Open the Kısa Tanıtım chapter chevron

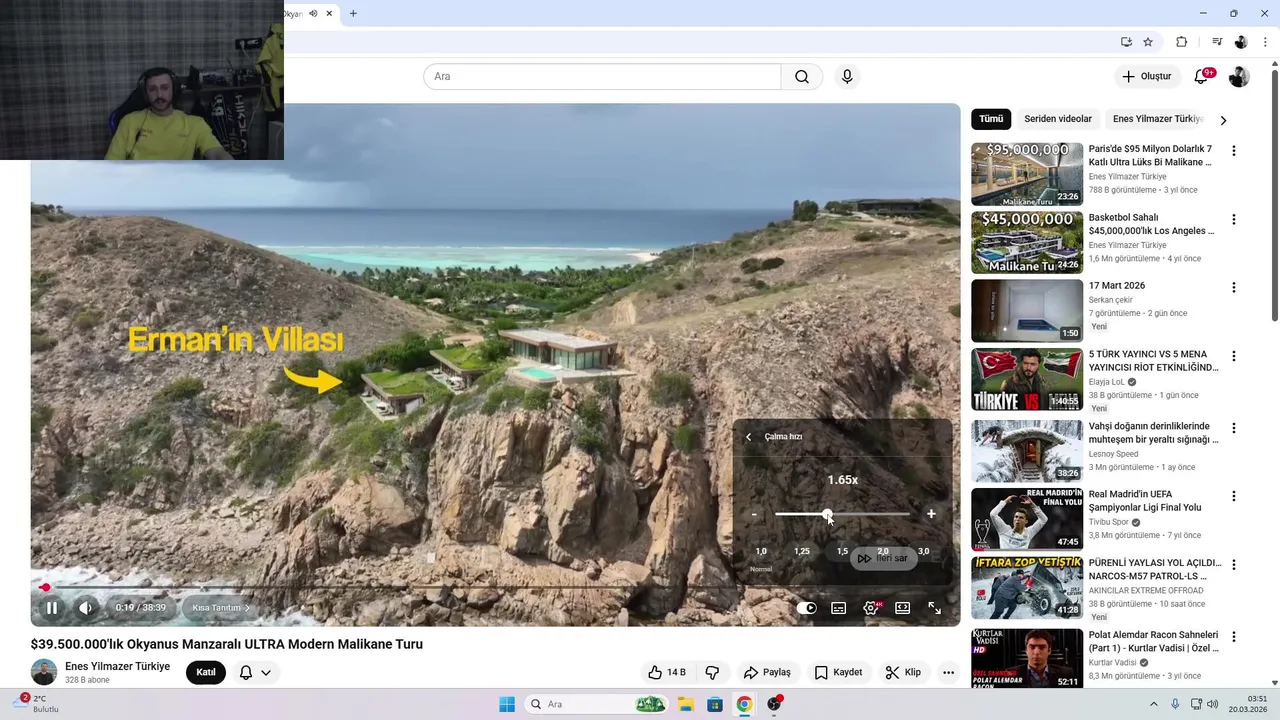pos(246,608)
